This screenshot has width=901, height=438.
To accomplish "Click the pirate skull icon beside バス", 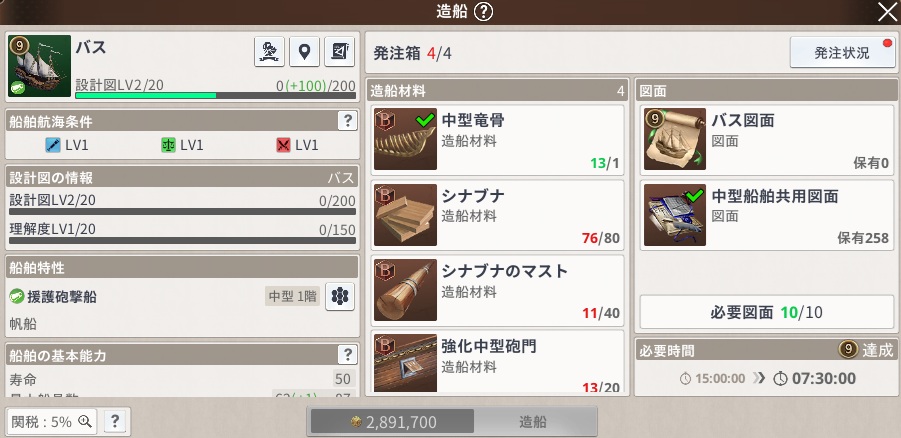I will tap(269, 52).
